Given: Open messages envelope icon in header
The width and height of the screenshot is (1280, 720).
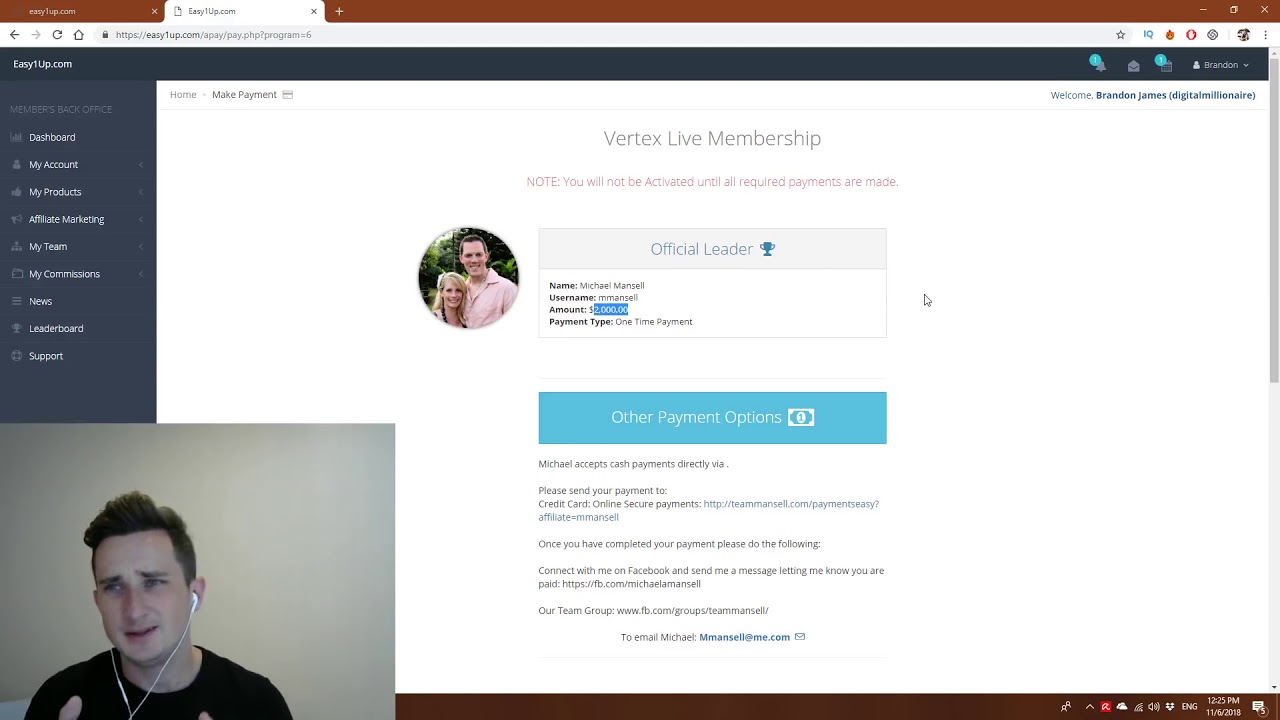Looking at the screenshot, I should point(1133,65).
